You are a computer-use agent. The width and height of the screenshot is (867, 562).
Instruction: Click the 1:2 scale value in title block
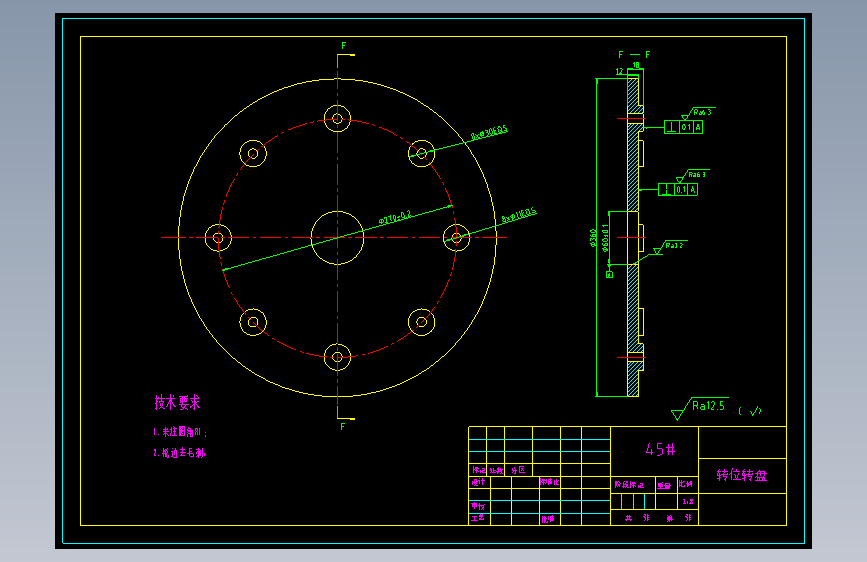[688, 502]
